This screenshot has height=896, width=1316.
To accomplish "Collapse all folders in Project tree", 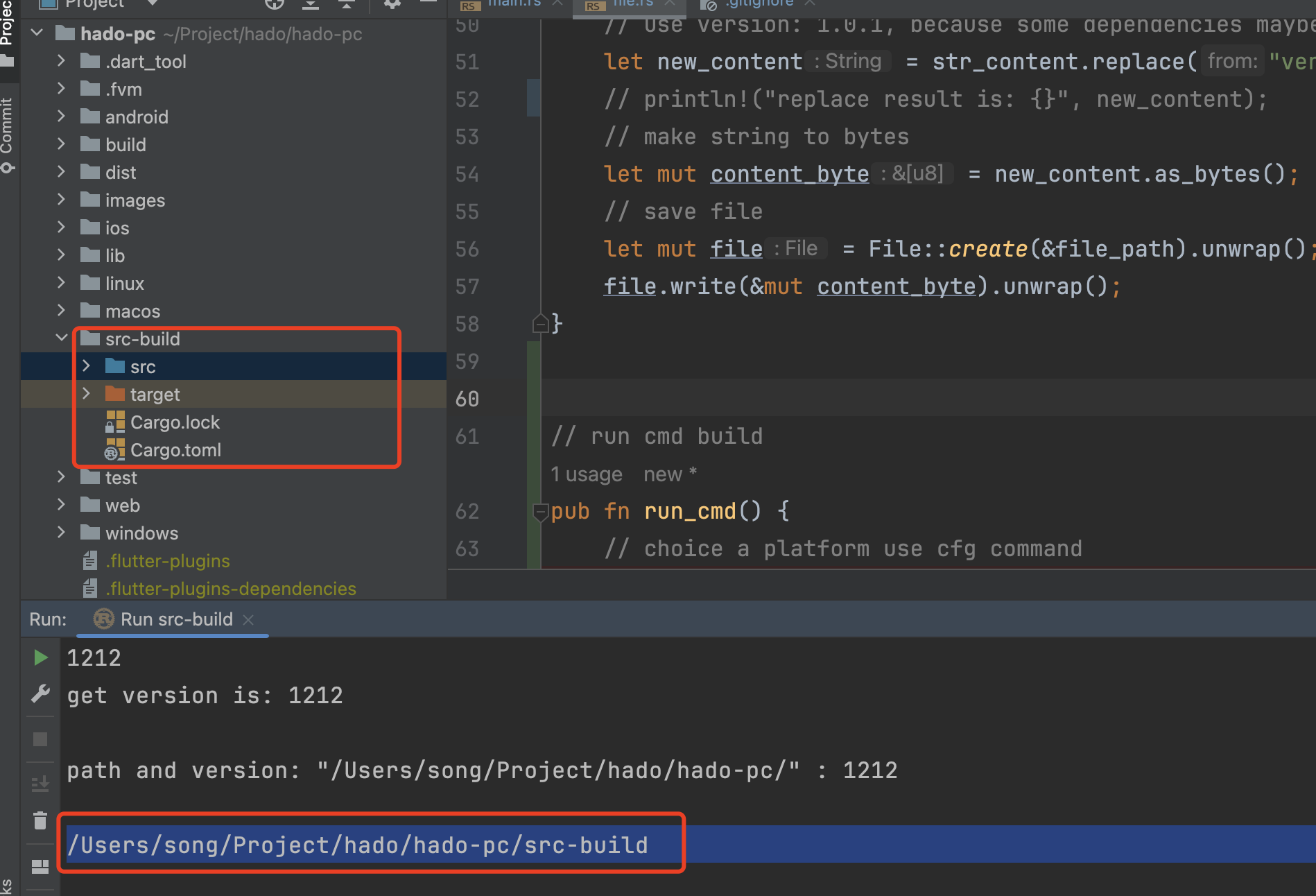I will point(346,4).
